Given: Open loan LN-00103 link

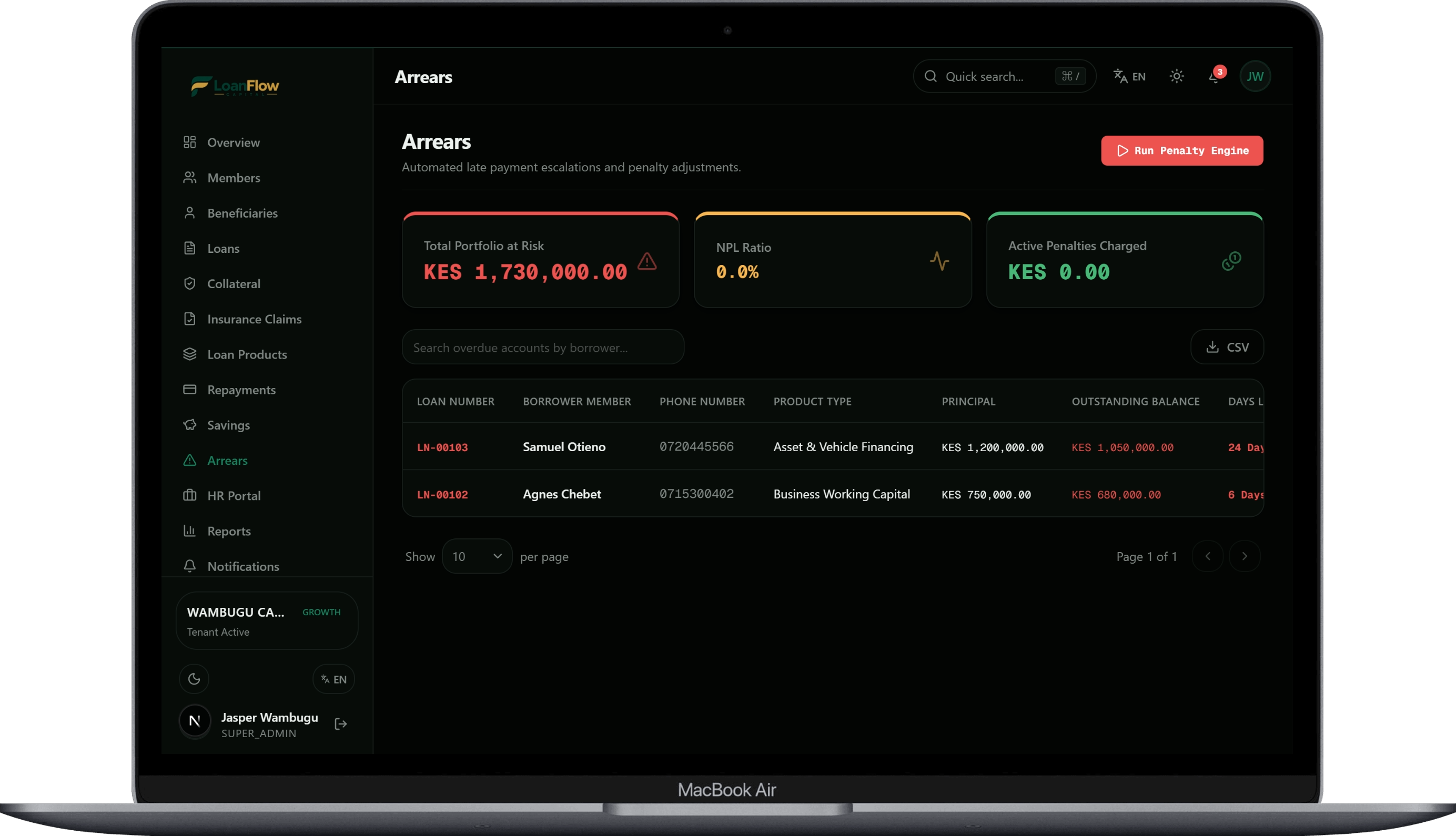Looking at the screenshot, I should coord(442,447).
